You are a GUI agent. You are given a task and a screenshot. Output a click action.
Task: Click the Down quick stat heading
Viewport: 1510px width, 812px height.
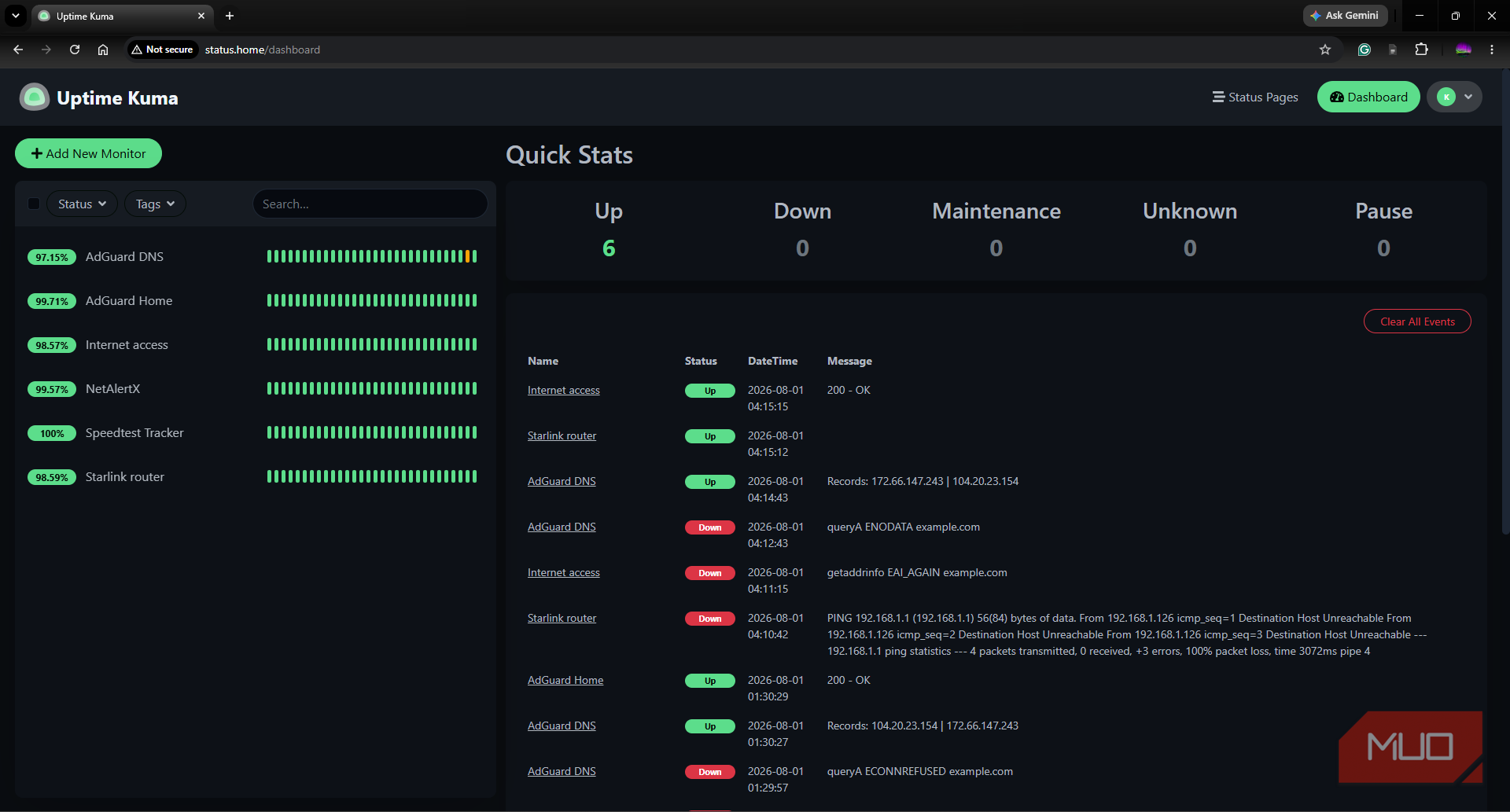(x=802, y=211)
